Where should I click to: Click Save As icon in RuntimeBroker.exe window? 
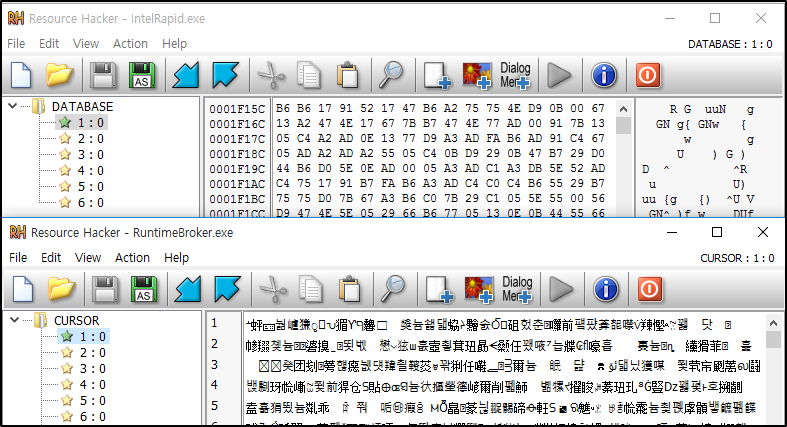click(144, 290)
